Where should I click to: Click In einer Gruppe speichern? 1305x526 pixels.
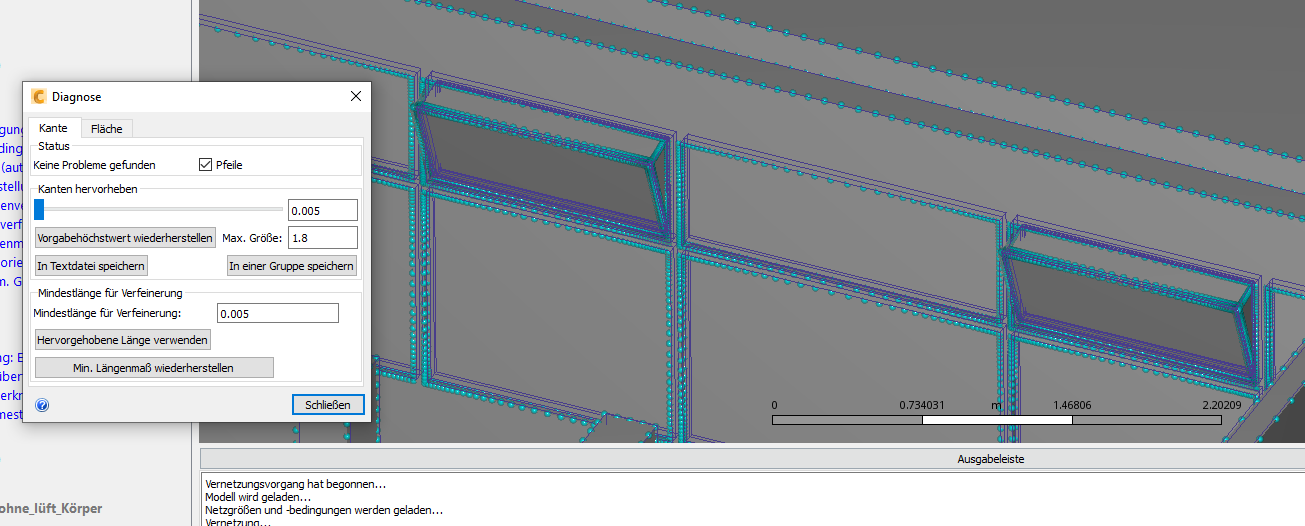coord(292,266)
